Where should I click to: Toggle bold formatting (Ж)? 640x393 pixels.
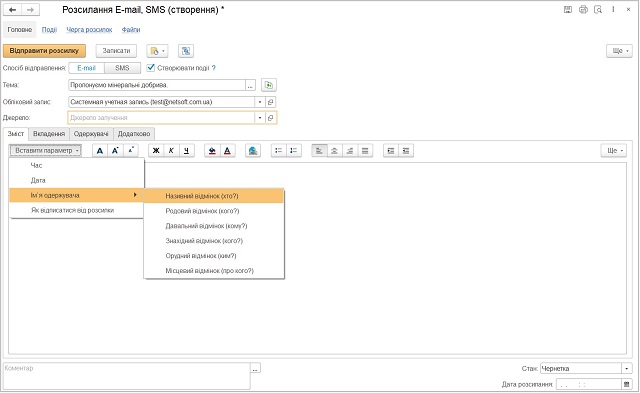pos(156,151)
